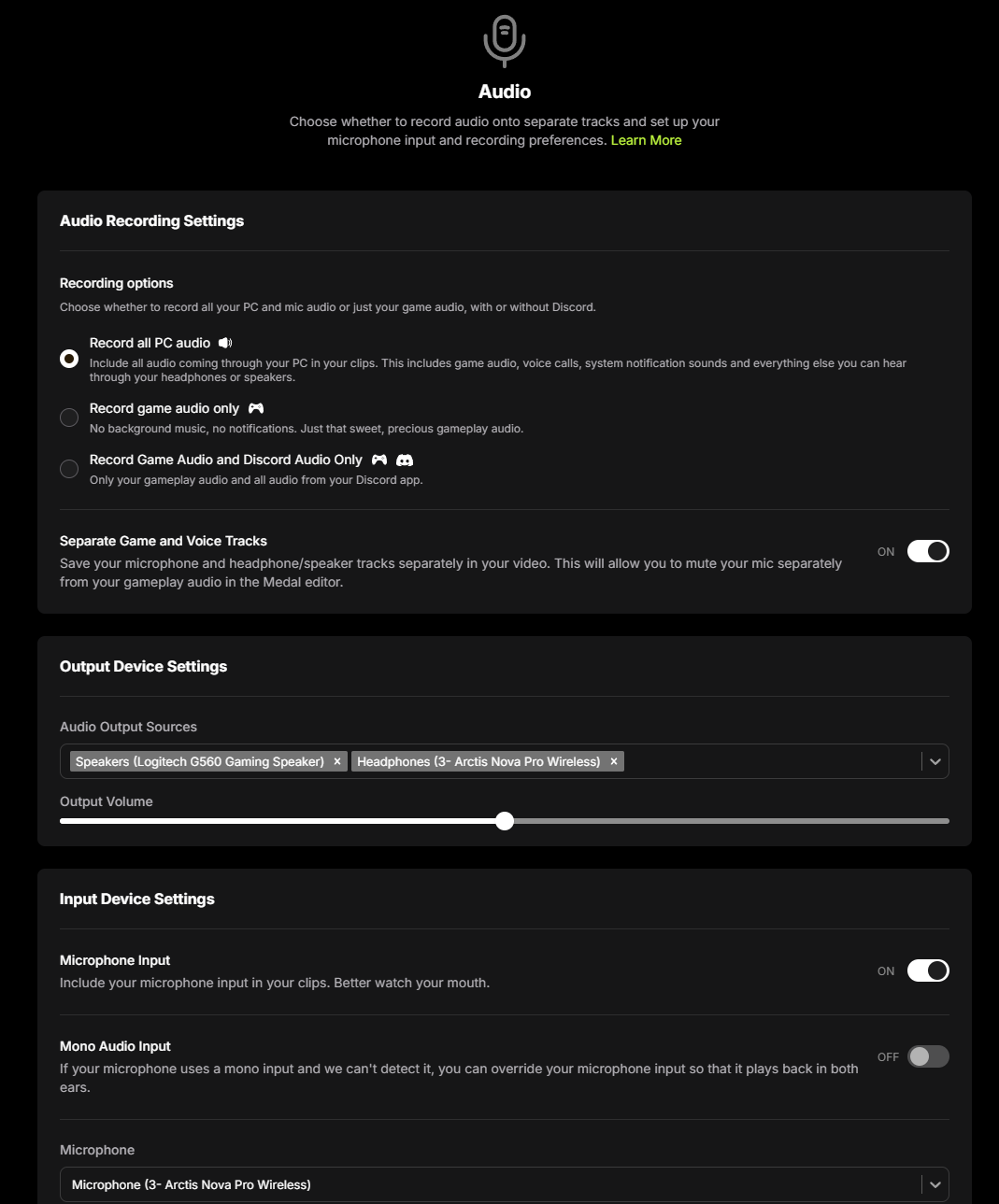Remove Speakers Logitech G560 output source
Image resolution: width=999 pixels, height=1204 pixels.
click(337, 761)
